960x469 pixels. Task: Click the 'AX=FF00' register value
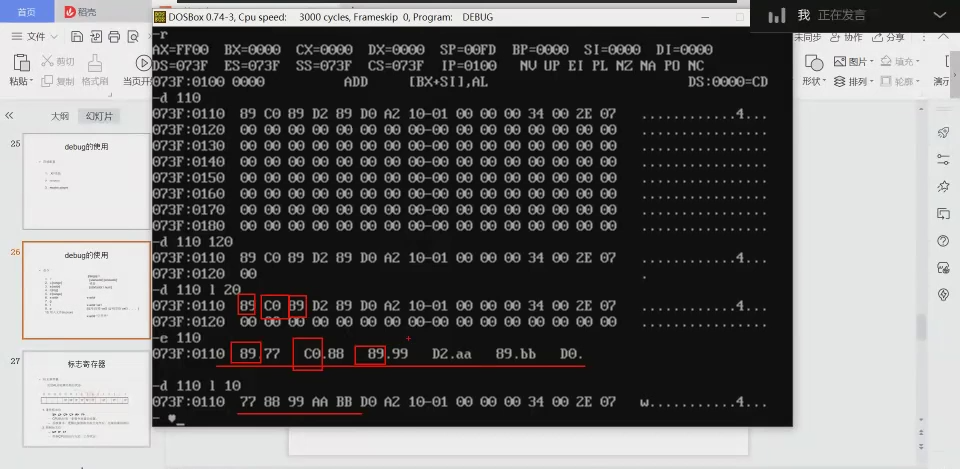(181, 50)
